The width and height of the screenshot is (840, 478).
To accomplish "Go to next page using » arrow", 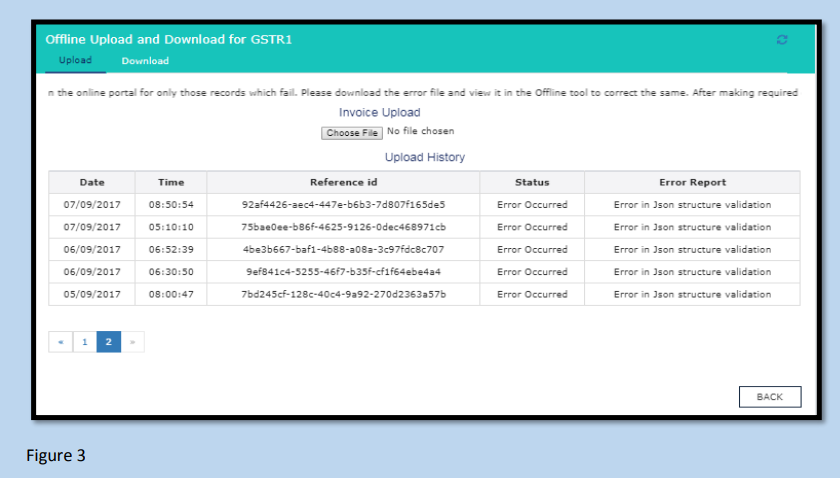I will click(x=132, y=342).
